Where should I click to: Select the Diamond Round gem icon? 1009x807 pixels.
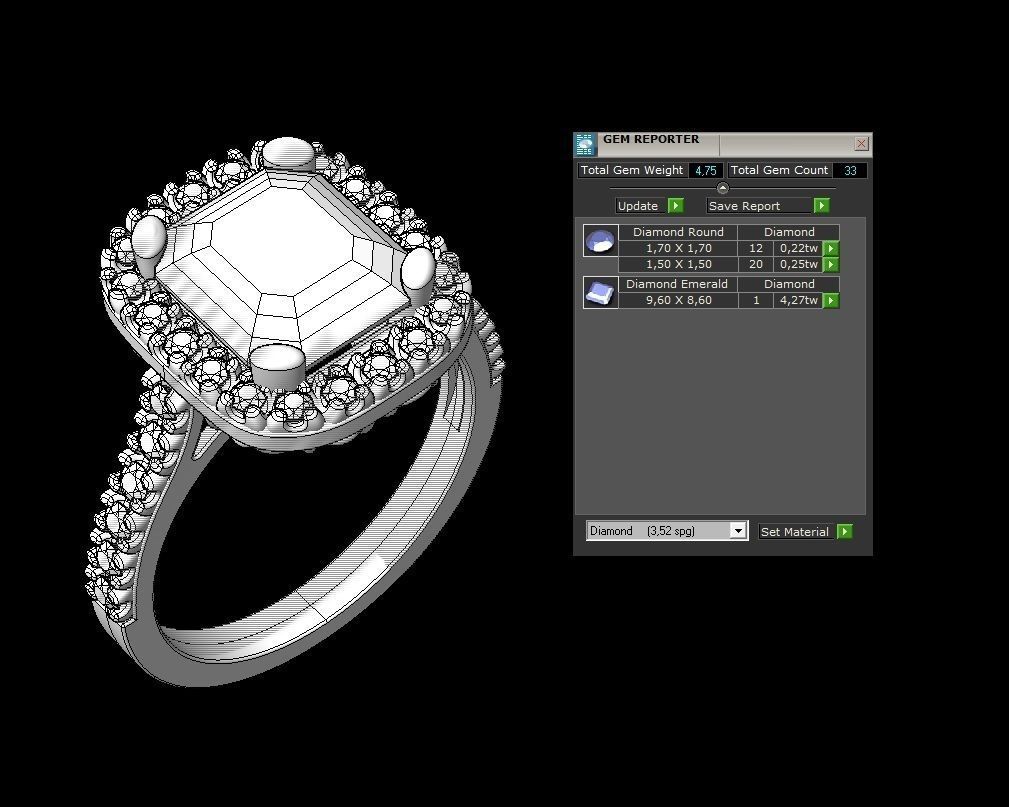point(600,241)
